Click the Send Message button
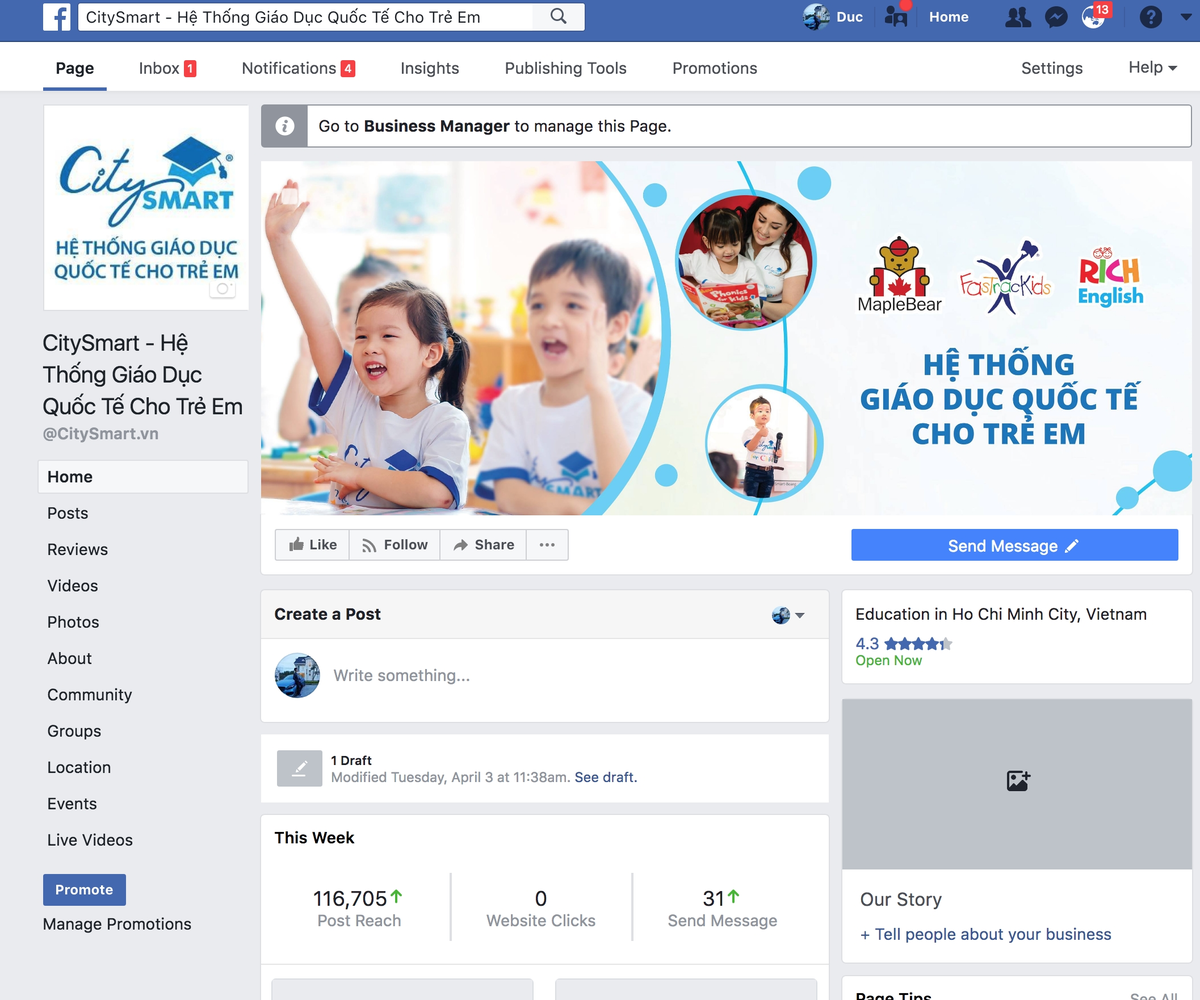 (x=1014, y=545)
